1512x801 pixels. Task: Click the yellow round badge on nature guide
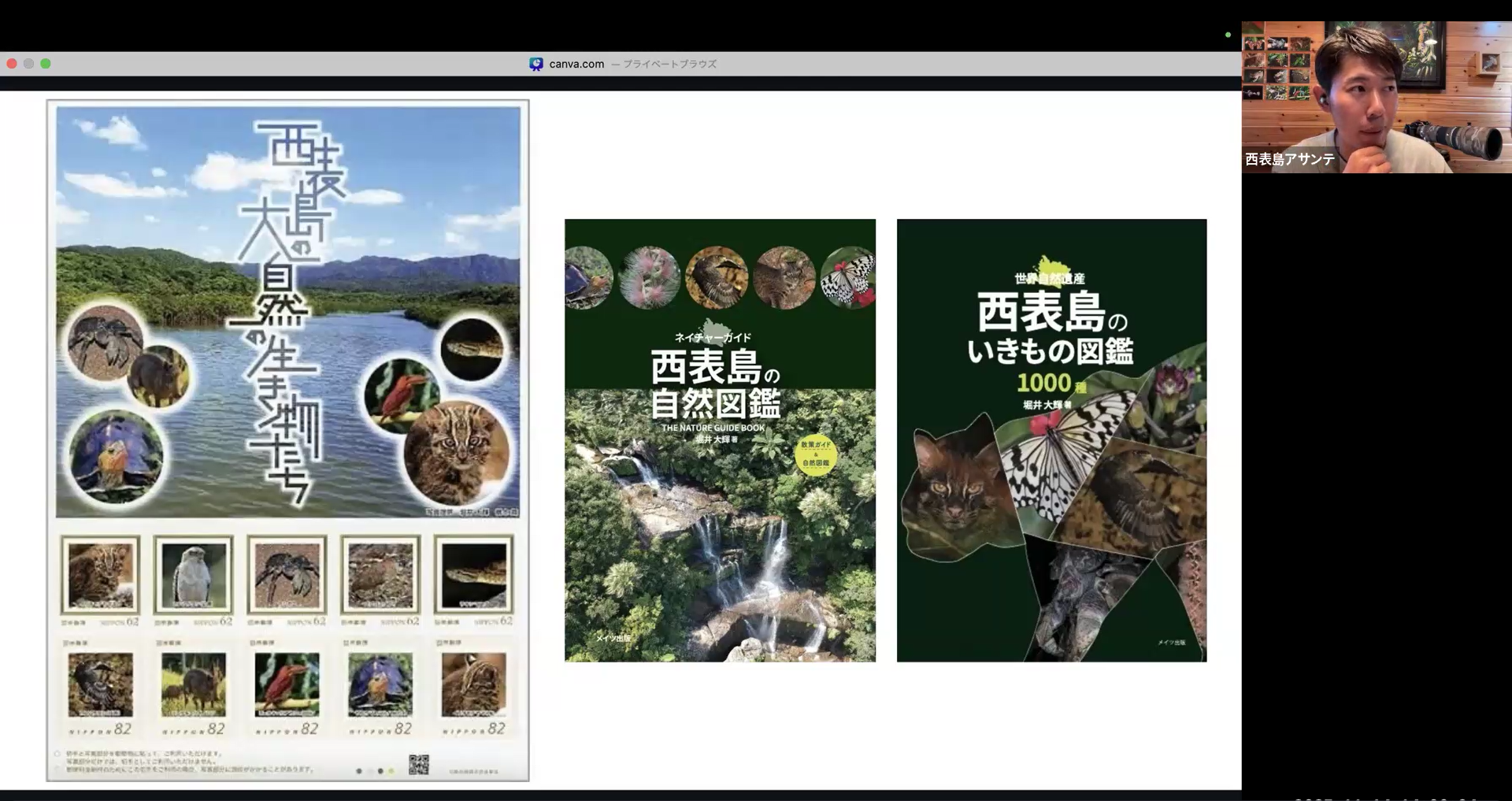click(816, 454)
